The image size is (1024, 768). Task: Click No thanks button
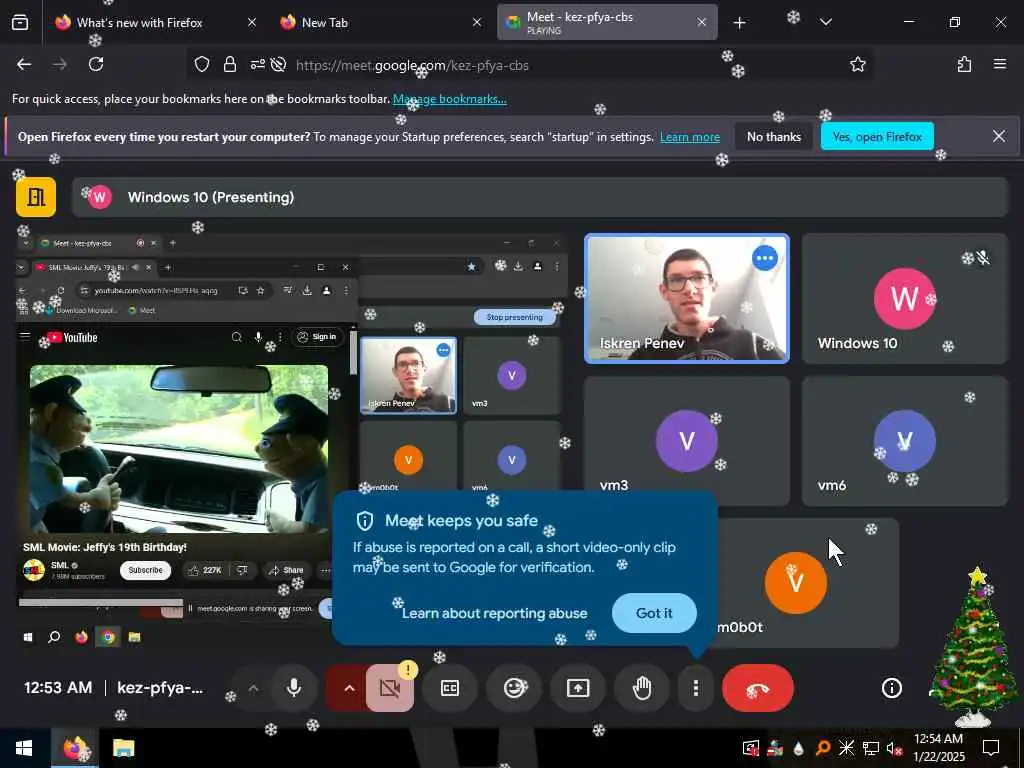774,137
